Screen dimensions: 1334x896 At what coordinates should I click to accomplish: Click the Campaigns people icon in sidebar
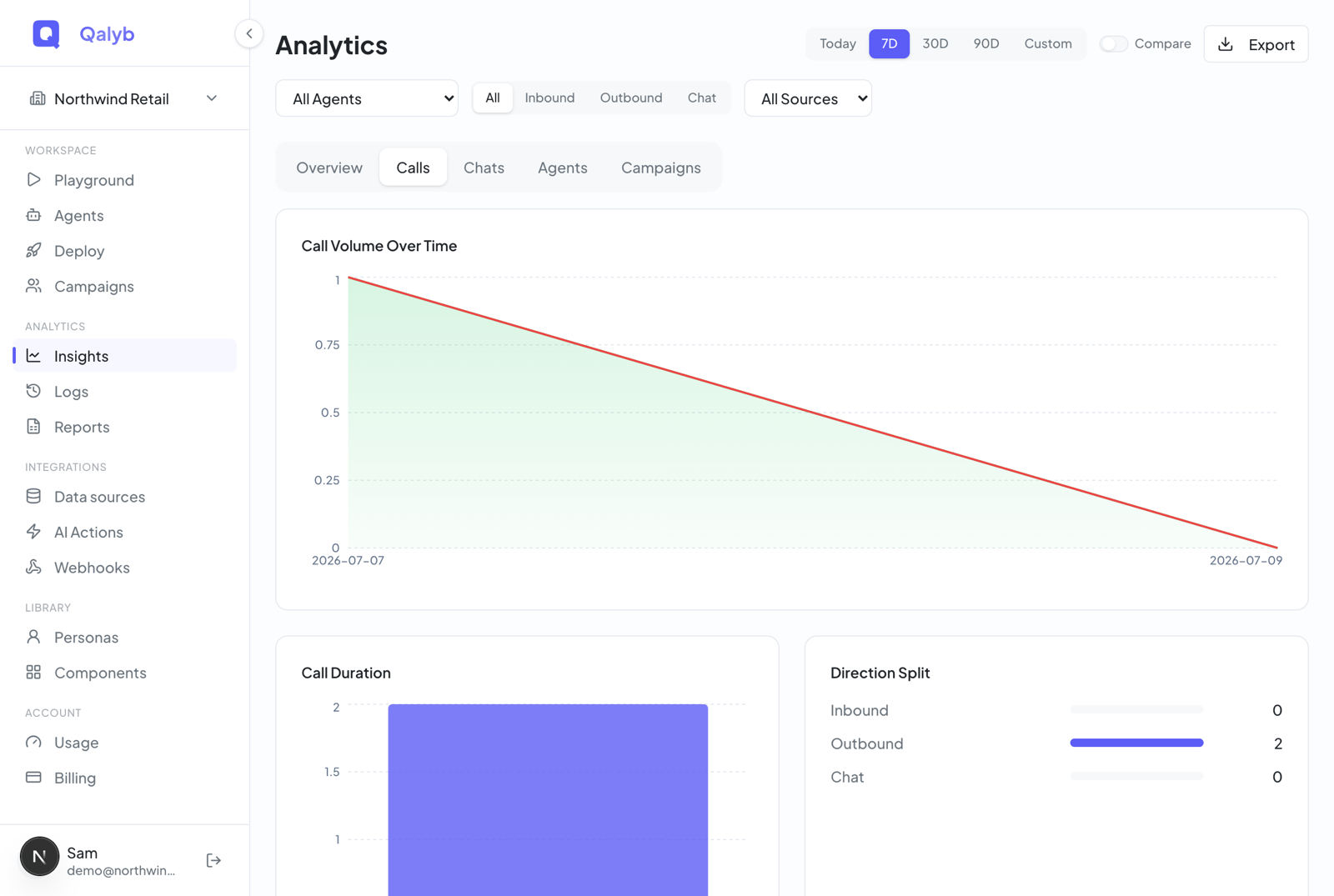point(33,286)
